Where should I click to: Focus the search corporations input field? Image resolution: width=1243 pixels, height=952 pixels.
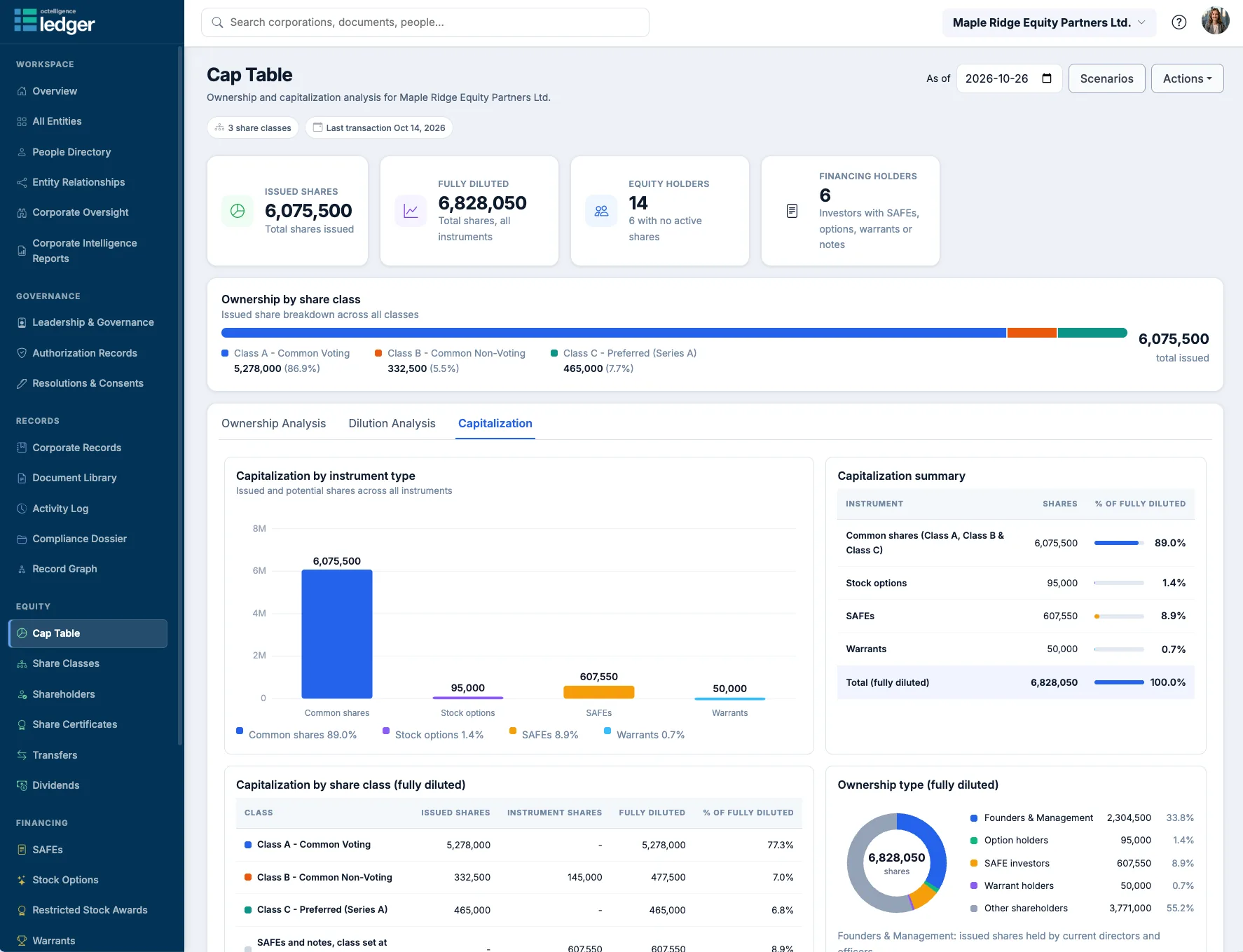(425, 22)
